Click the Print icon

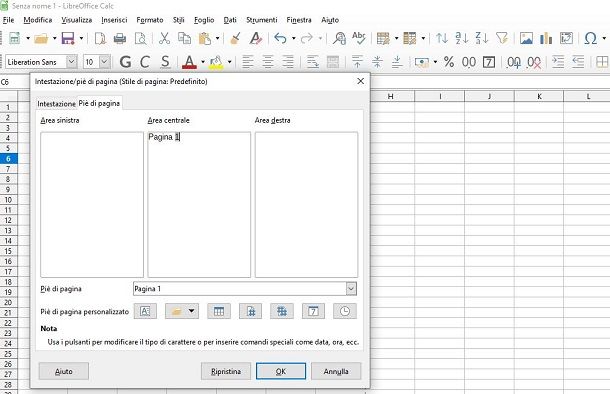tap(120, 38)
